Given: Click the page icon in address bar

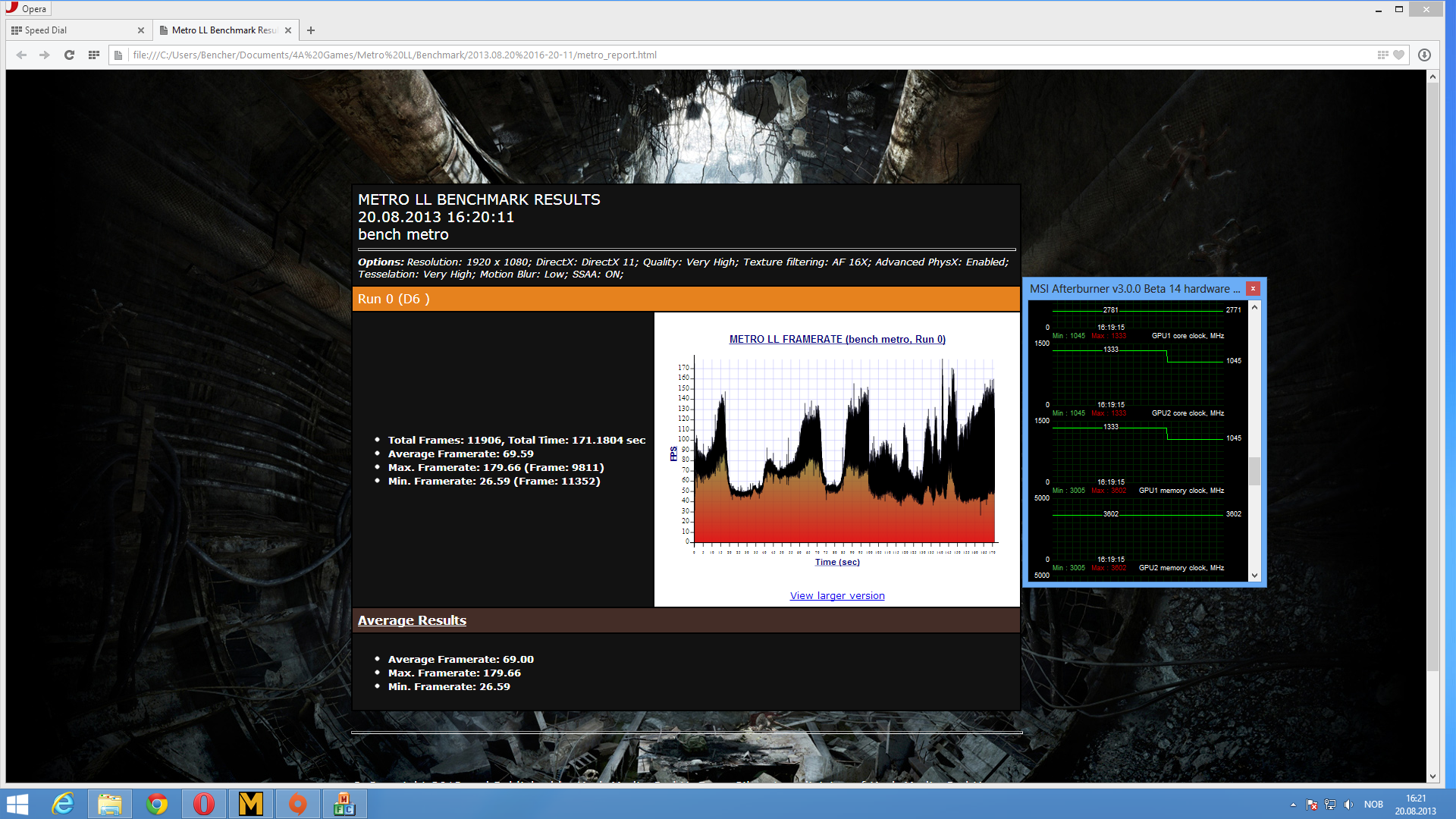Looking at the screenshot, I should (118, 55).
